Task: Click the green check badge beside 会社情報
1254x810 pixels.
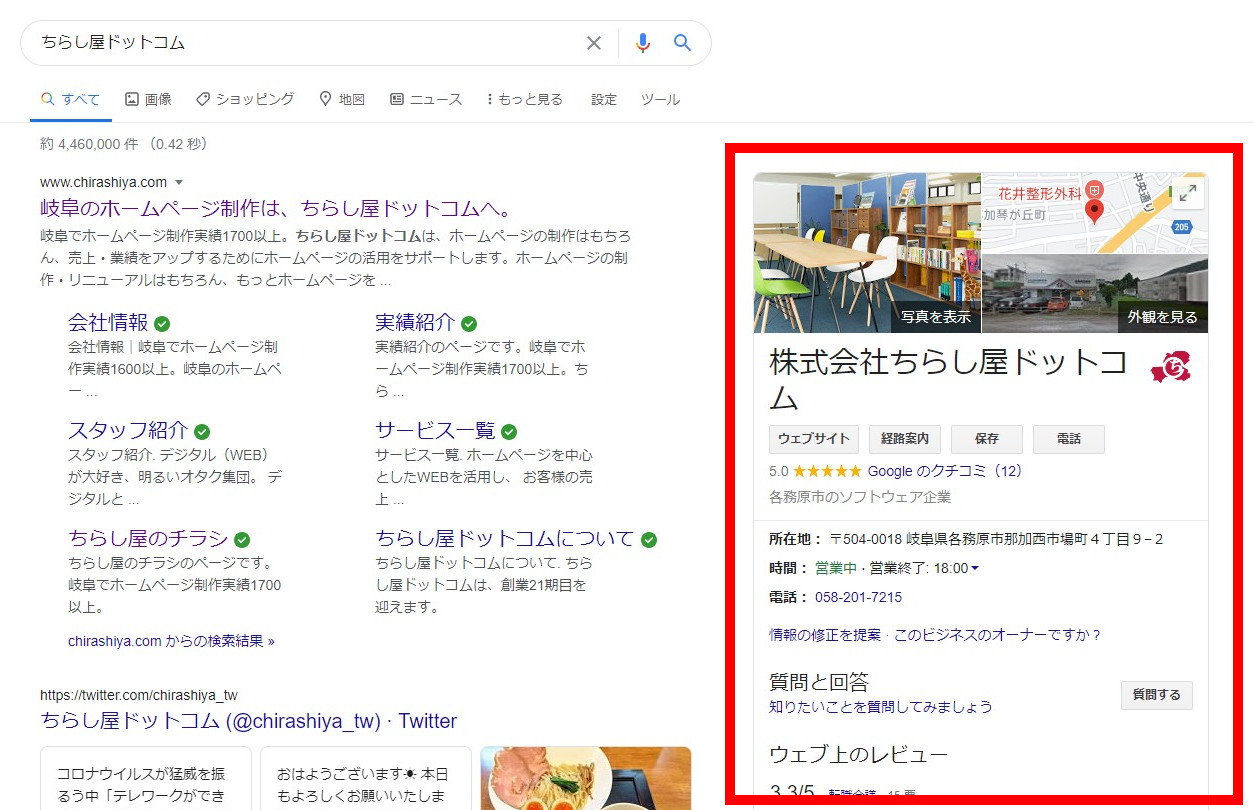Action: pyautogui.click(x=162, y=324)
